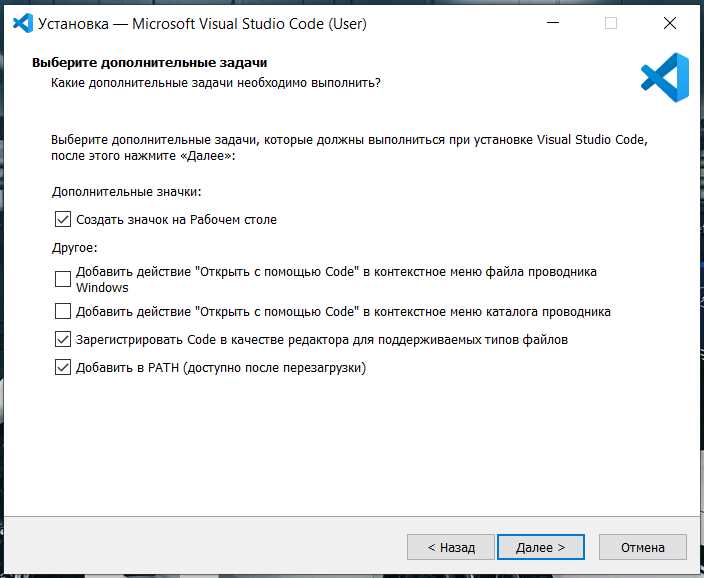Screen dimensions: 704x578
Task: Uncheck 'Зарегистрировать Code в качестве редактора' checkbox
Action: pos(63,340)
